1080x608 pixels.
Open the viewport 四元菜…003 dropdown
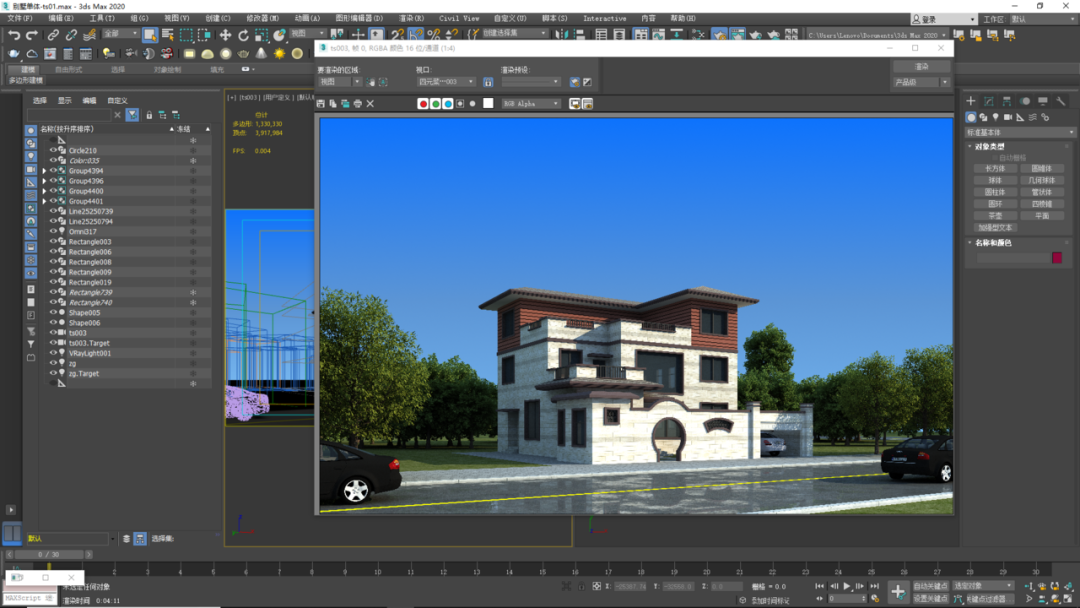point(446,82)
